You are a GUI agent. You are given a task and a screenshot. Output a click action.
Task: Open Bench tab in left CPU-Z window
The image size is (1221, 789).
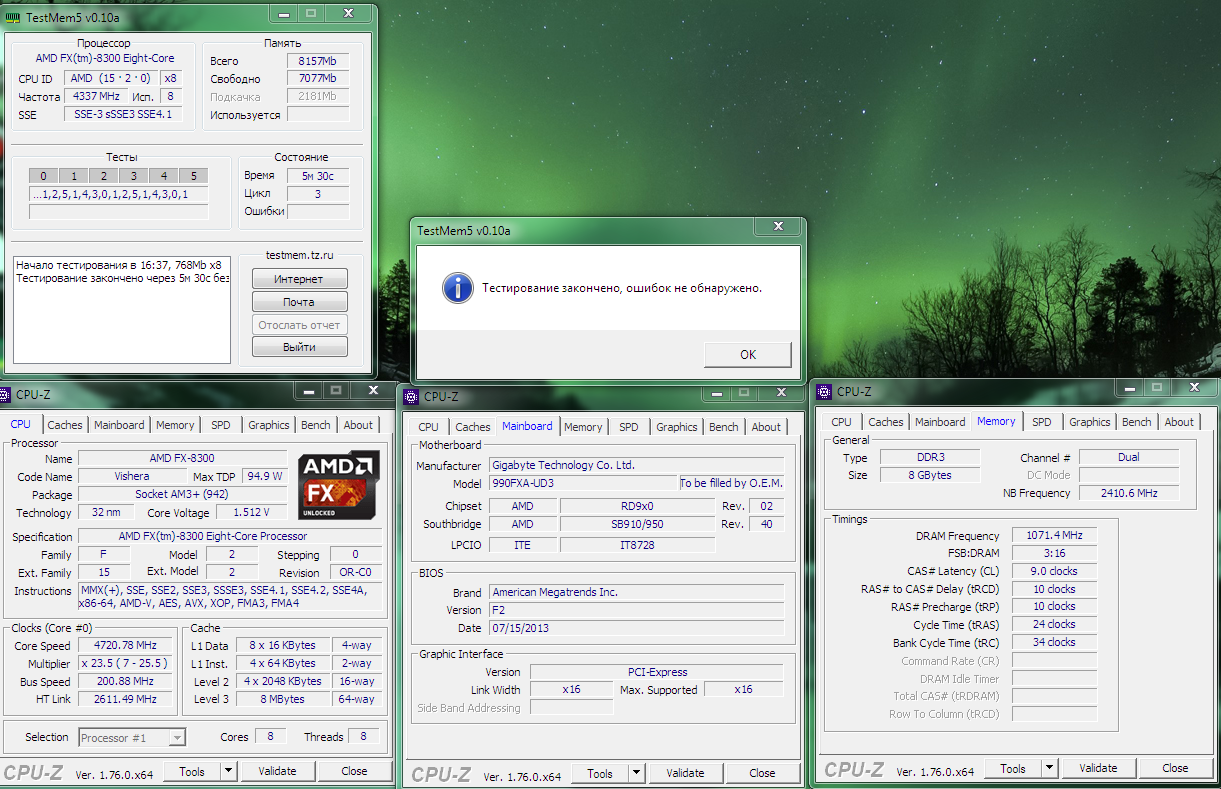pyautogui.click(x=316, y=425)
